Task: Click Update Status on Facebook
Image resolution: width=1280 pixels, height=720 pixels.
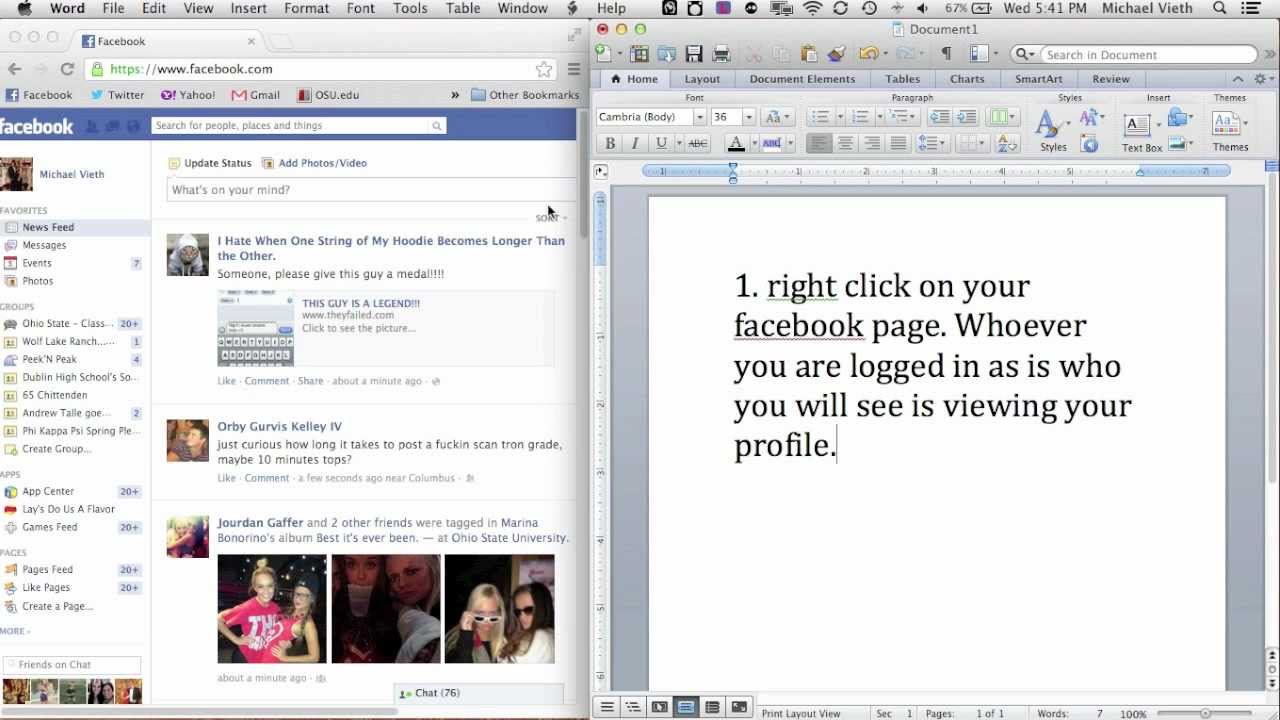Action: [210, 163]
